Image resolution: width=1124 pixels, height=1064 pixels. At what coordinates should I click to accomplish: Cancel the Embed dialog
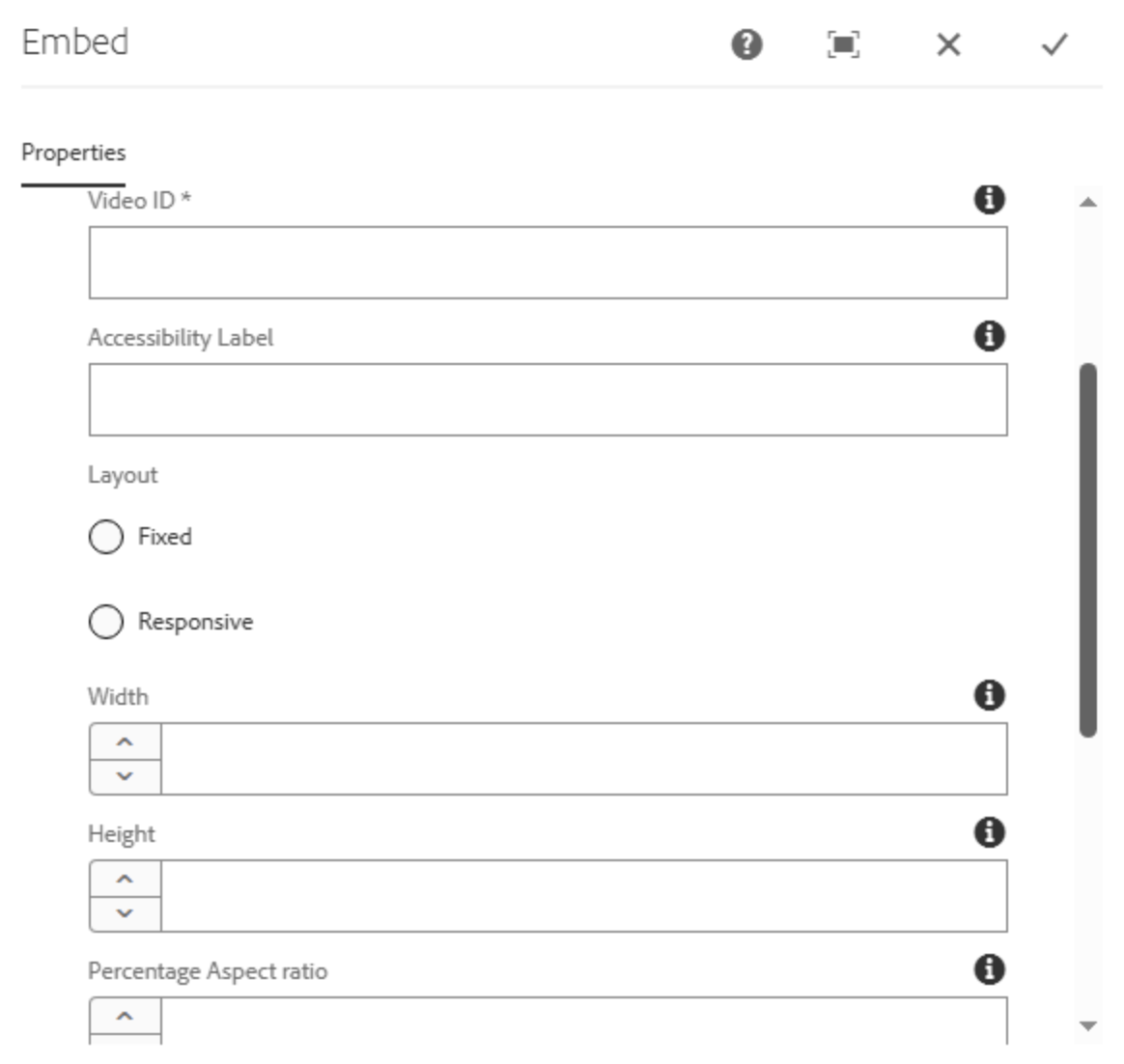pos(950,45)
